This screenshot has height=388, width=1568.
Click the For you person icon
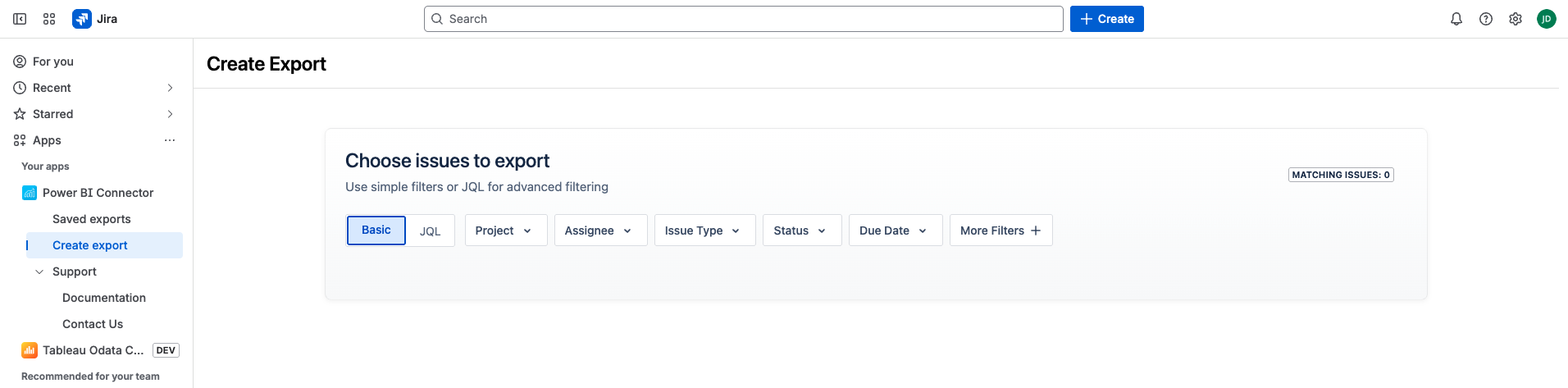tap(20, 62)
